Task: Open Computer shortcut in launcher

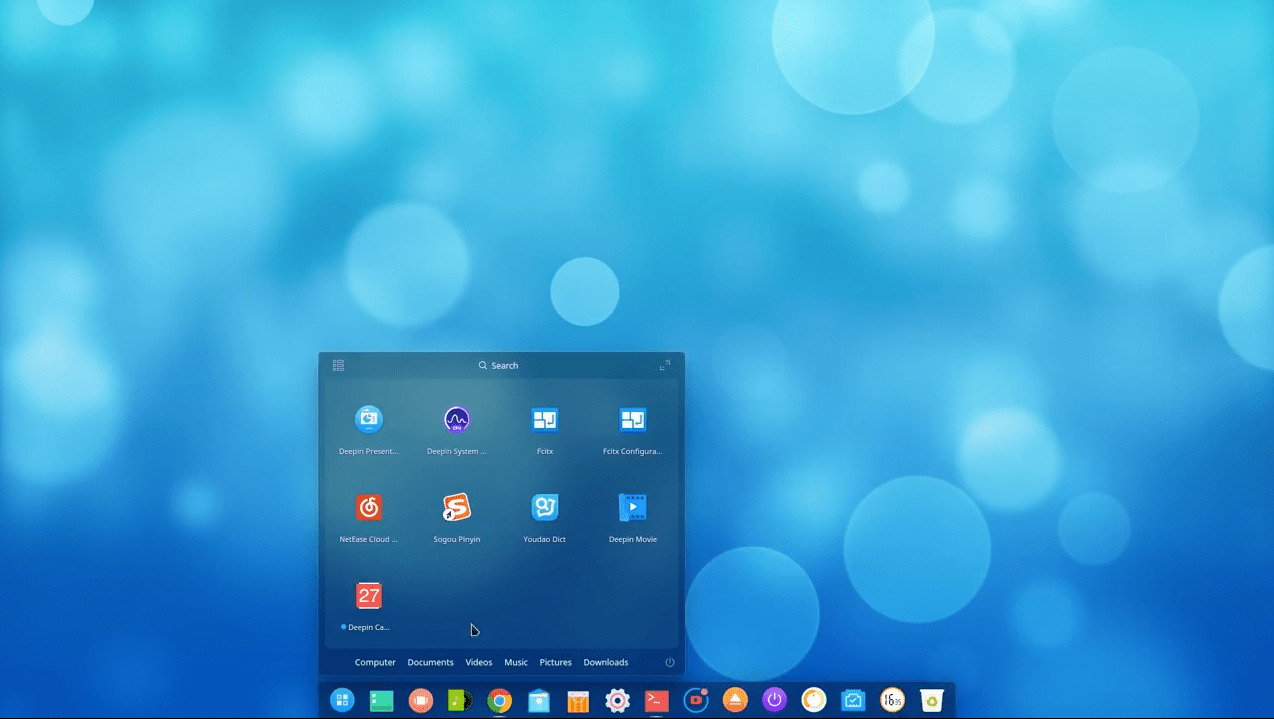Action: (375, 662)
